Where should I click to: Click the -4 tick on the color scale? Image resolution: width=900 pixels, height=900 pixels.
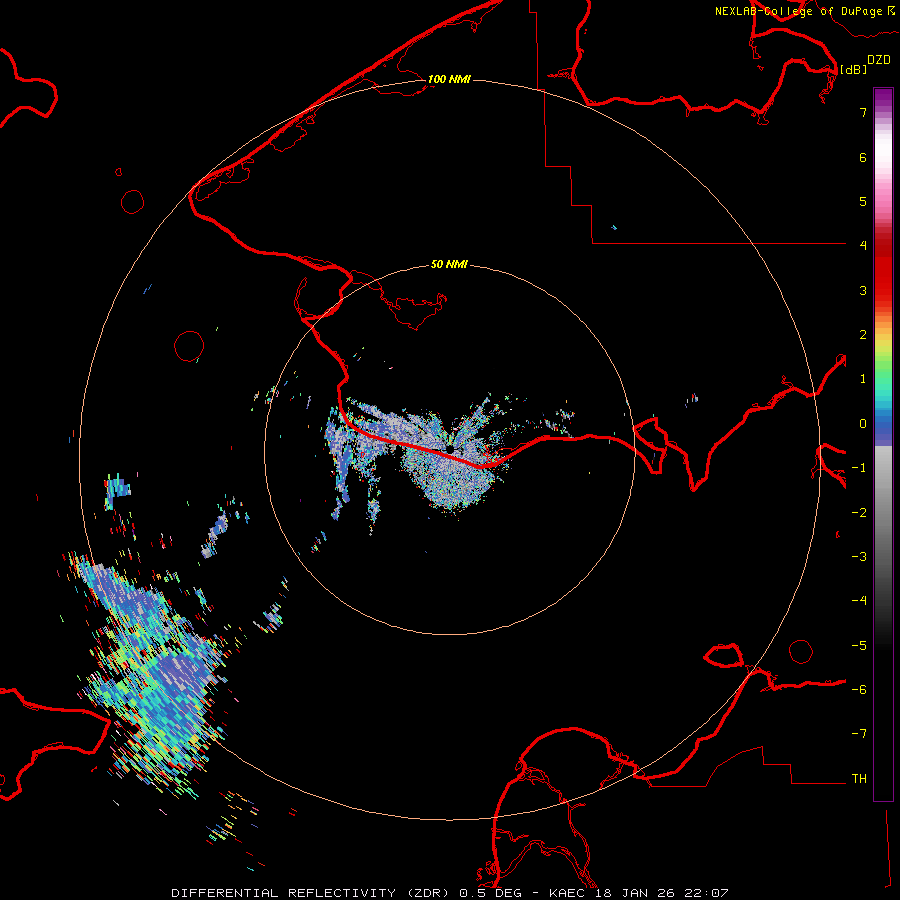(x=859, y=601)
